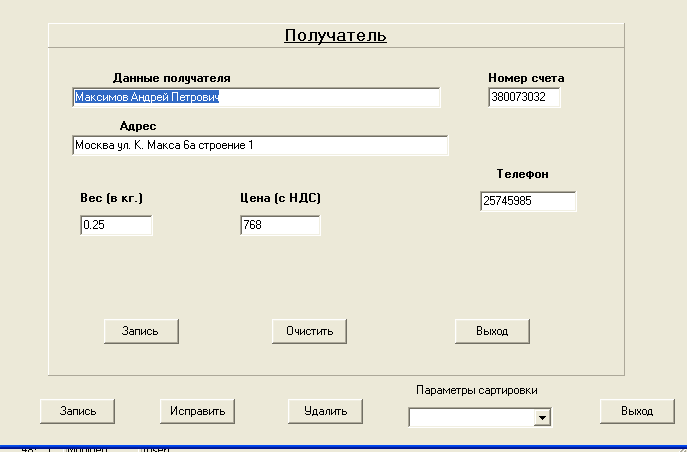Click the Удалить button

(x=325, y=411)
